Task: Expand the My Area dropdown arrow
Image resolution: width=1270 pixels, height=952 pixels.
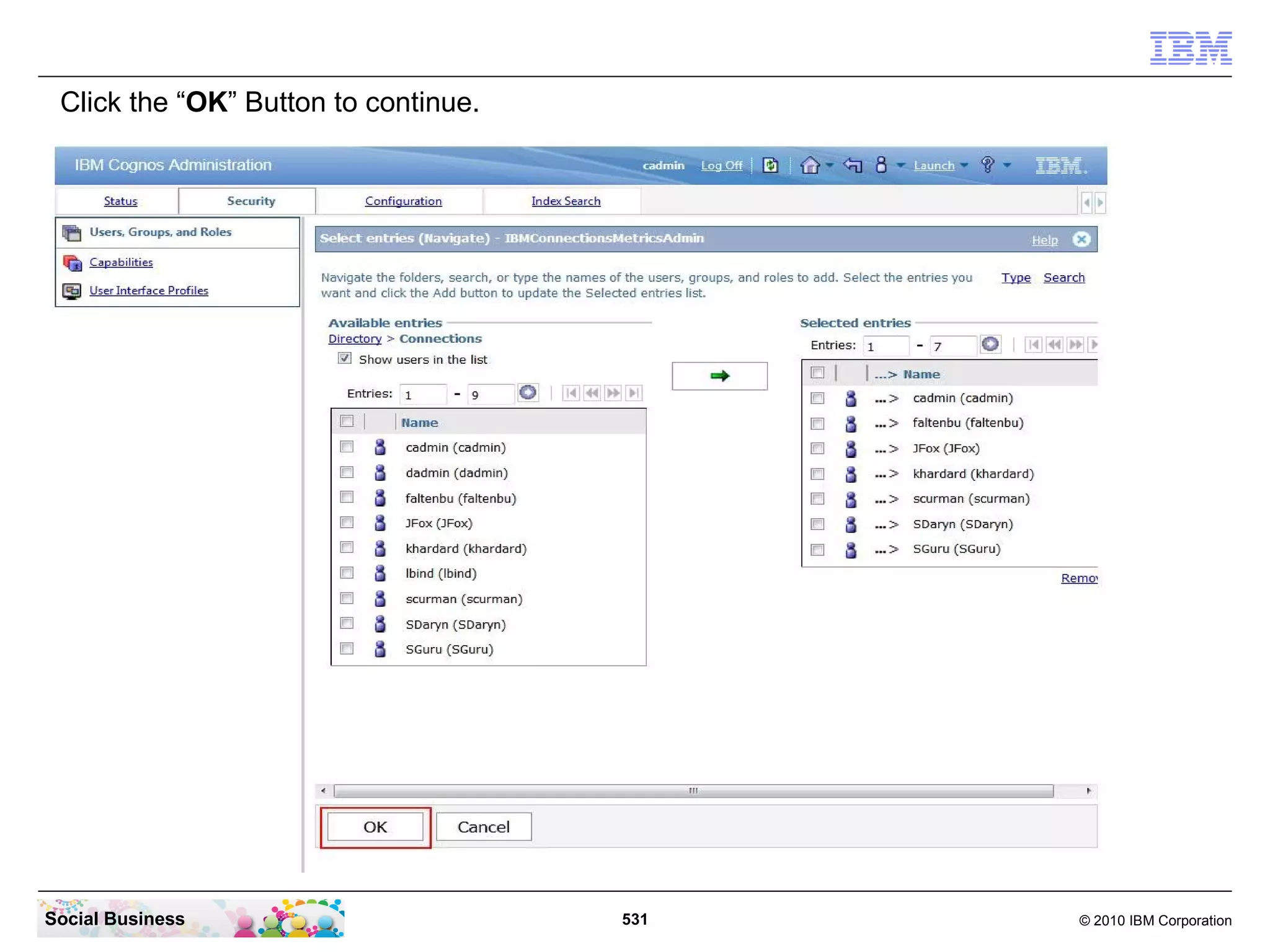Action: click(x=900, y=165)
